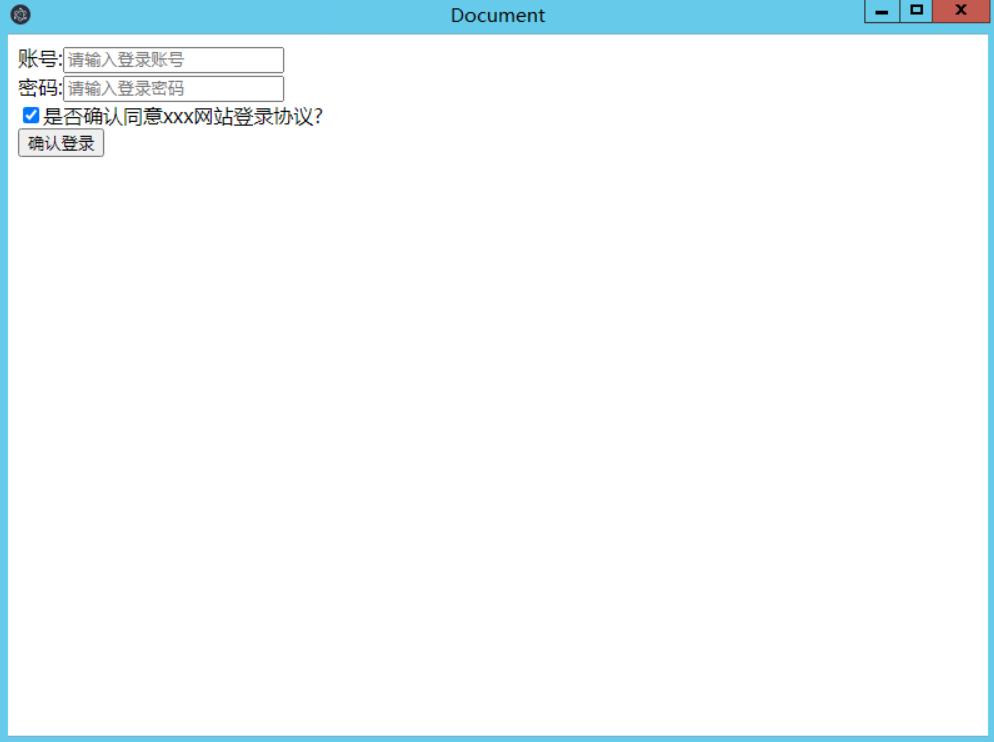The height and width of the screenshot is (742, 994).
Task: Click the account input field
Action: point(173,60)
